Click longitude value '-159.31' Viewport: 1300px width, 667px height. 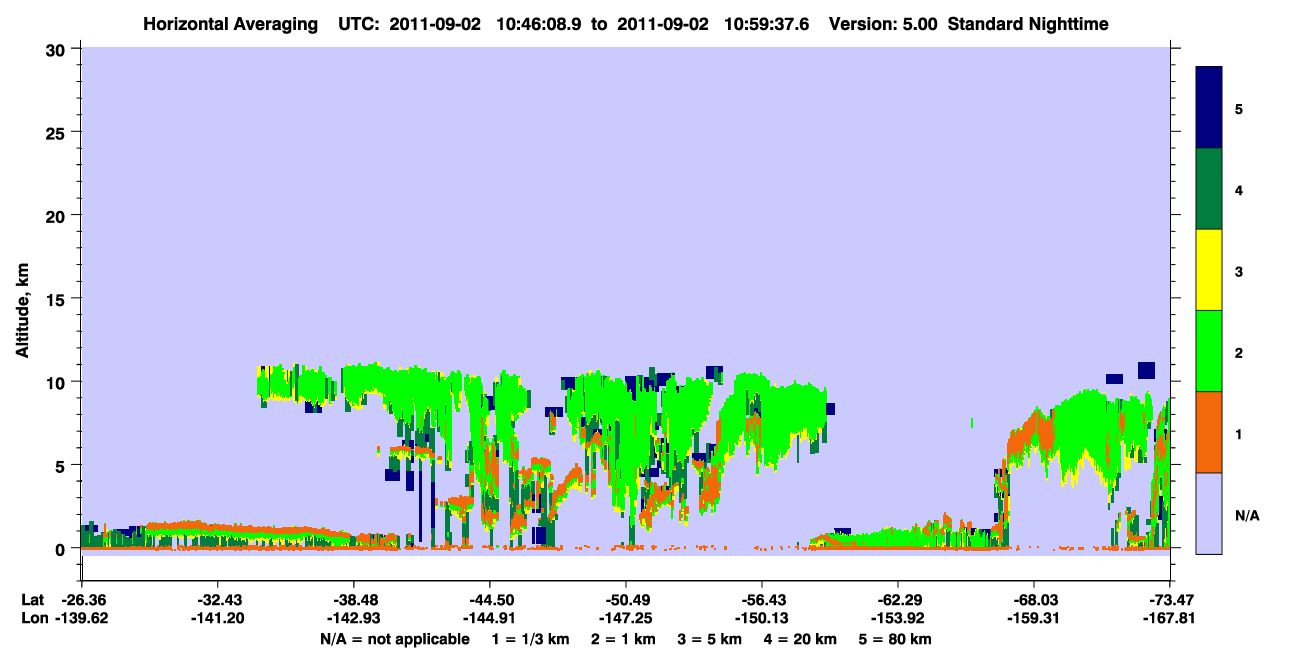point(1033,618)
